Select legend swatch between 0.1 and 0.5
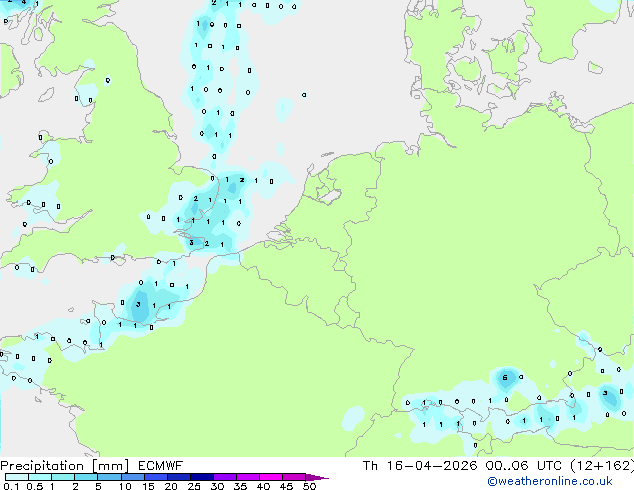The width and height of the screenshot is (634, 490). tap(17, 477)
